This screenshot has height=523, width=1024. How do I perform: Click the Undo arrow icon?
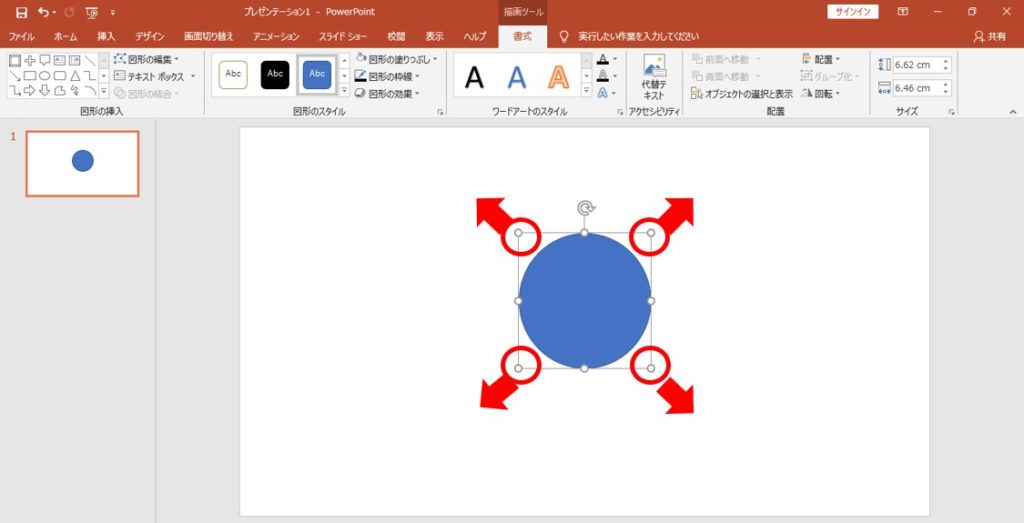pos(43,12)
